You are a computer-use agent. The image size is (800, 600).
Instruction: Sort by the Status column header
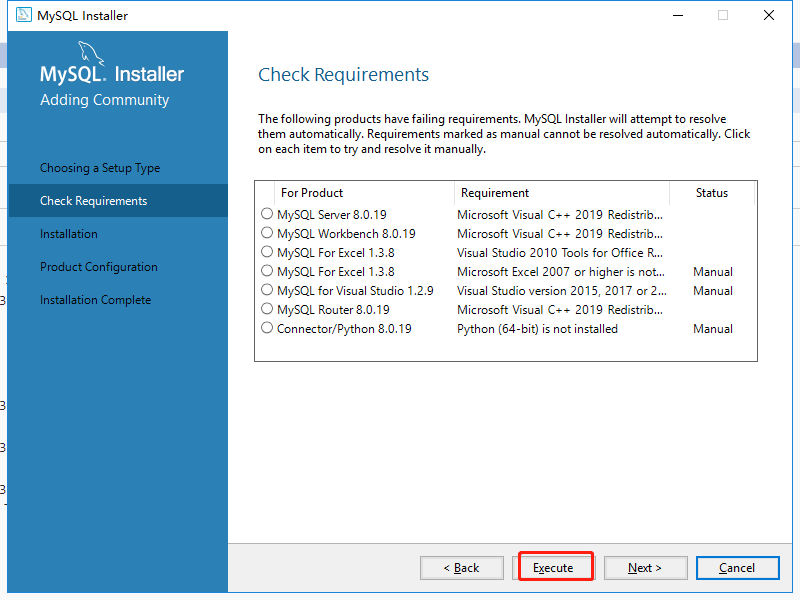tap(712, 193)
